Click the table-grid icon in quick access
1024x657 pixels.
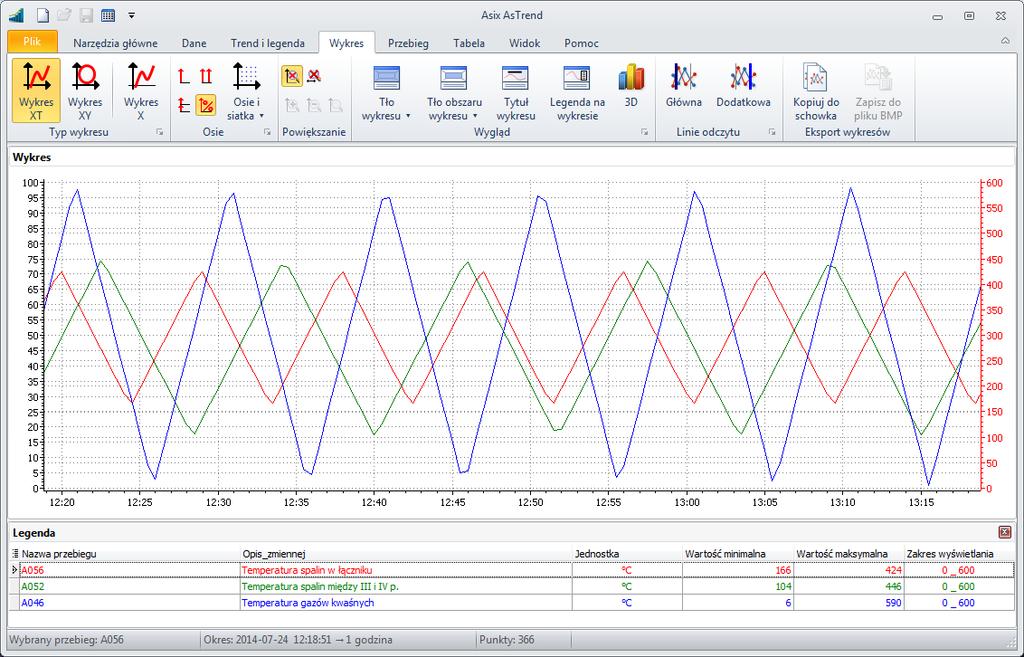point(108,15)
